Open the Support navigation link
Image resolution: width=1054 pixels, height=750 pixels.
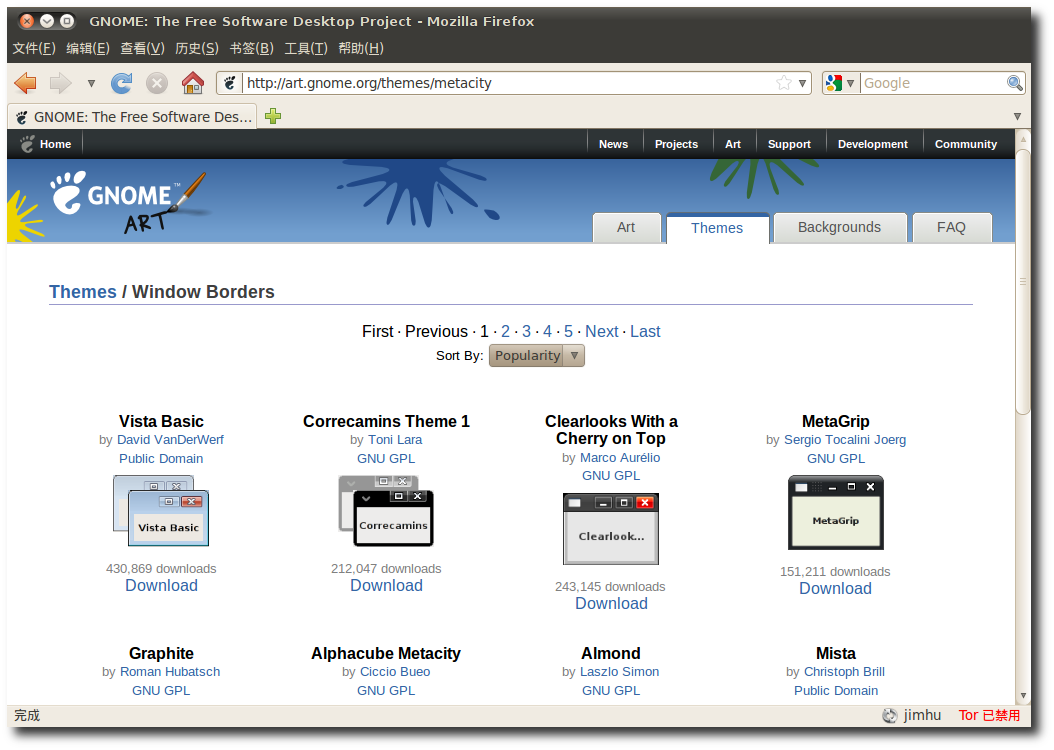point(789,144)
